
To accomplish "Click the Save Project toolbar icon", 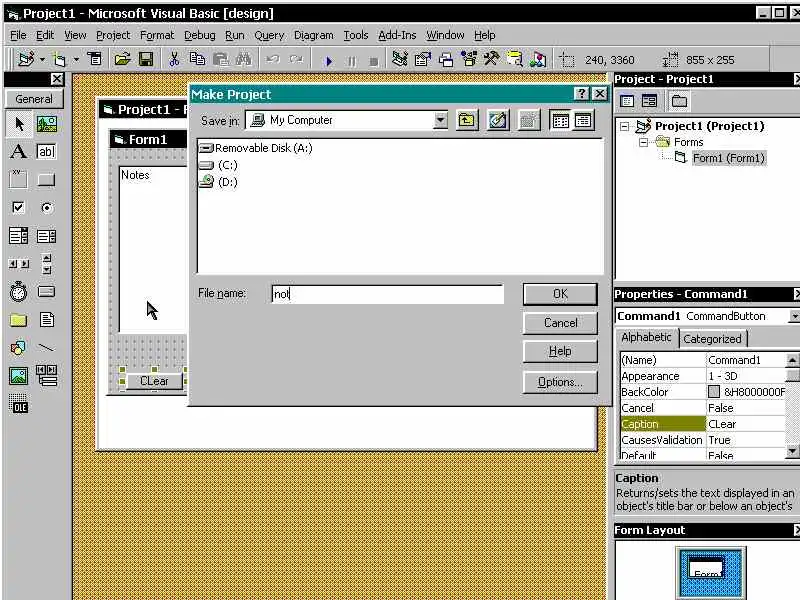I will point(146,60).
